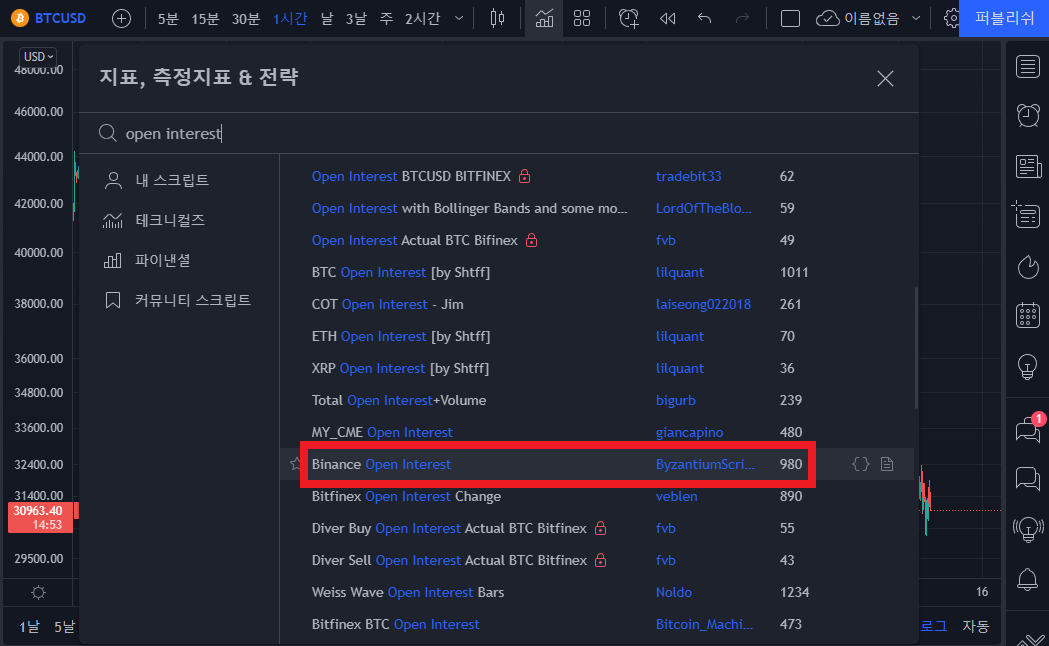
Task: Click the 퍼블리쉬 button
Action: click(x=1004, y=18)
